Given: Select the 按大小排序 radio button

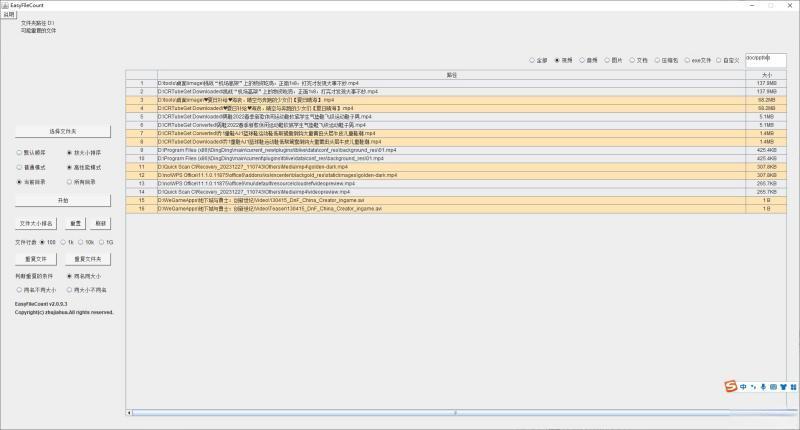Looking at the screenshot, I should click(84, 153).
